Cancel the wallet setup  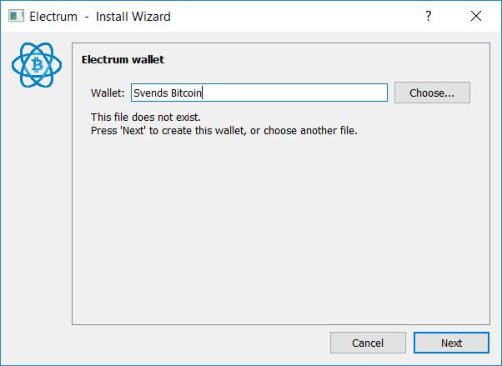click(x=368, y=343)
